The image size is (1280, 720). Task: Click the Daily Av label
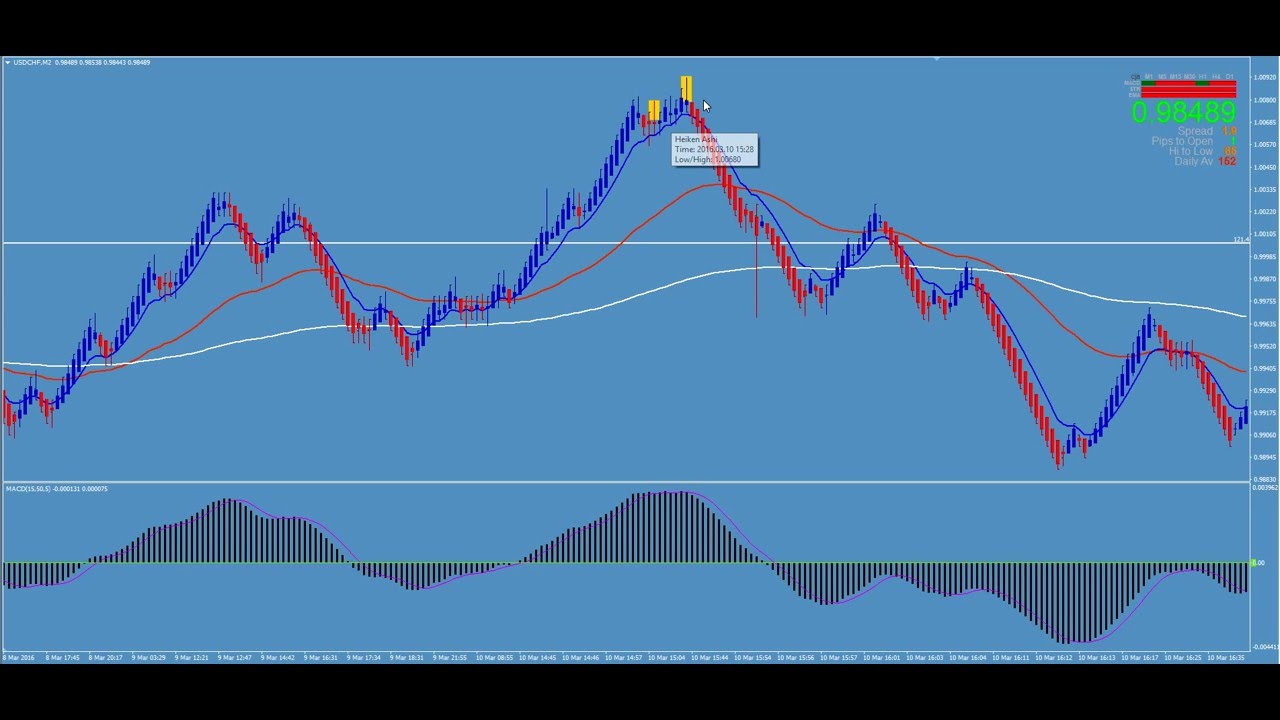coord(1194,161)
